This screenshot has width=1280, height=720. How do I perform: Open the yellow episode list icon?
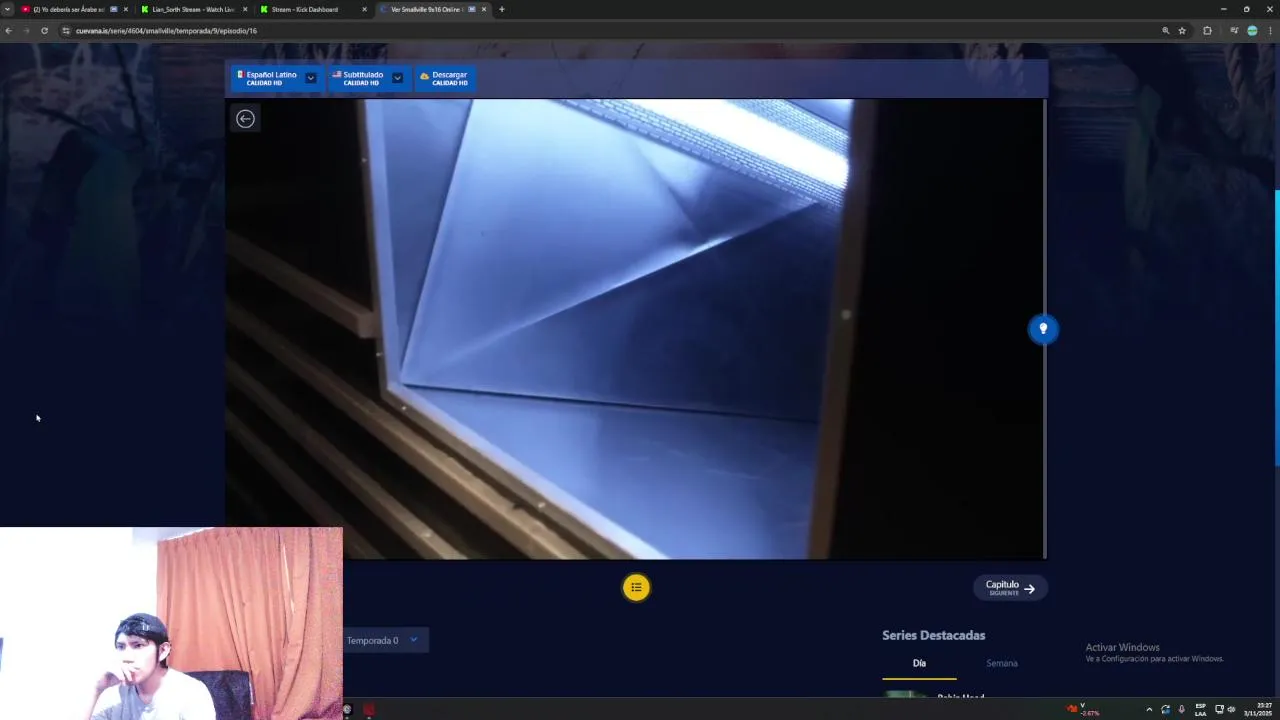point(636,588)
